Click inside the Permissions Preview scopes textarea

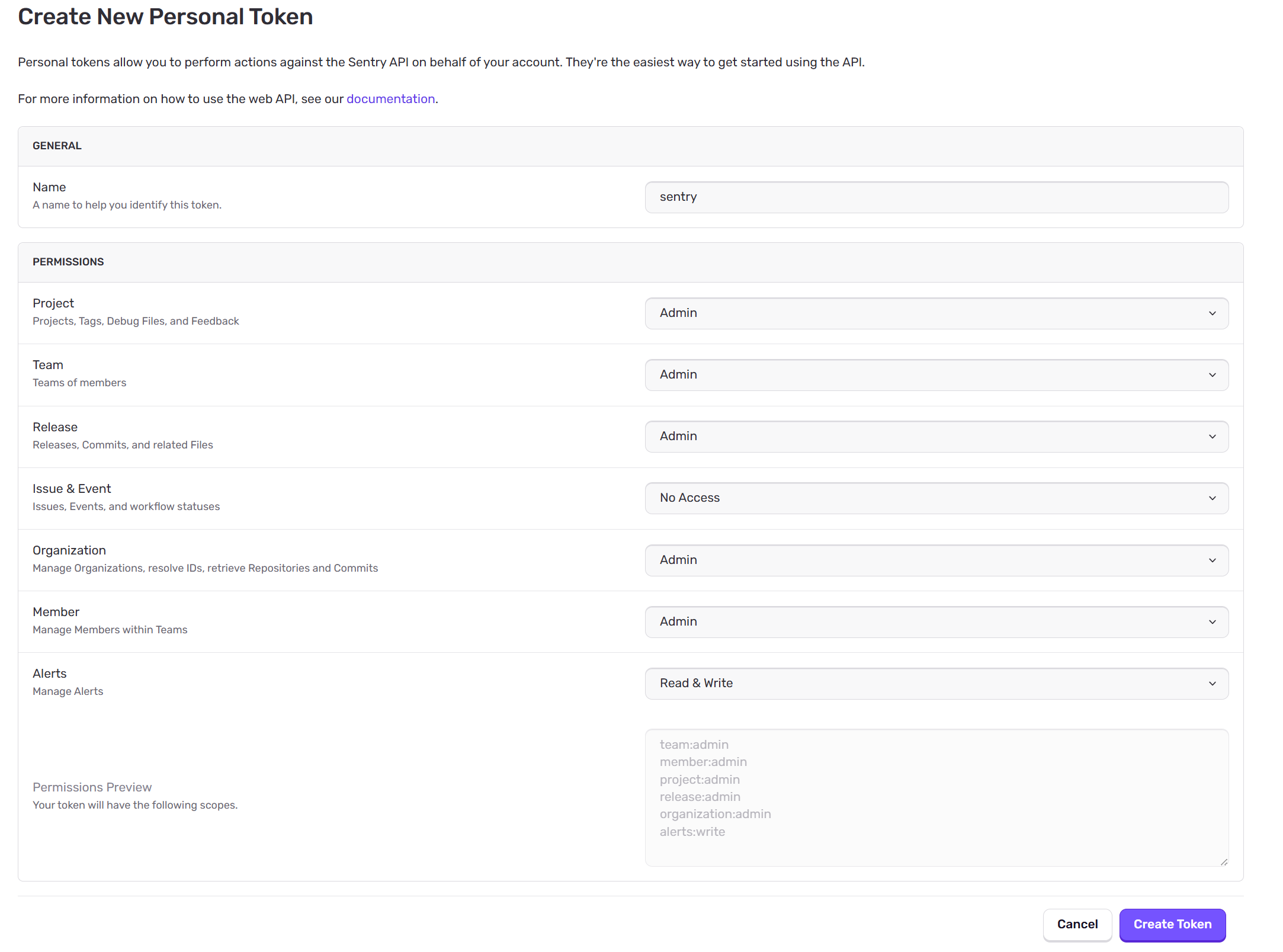(936, 797)
